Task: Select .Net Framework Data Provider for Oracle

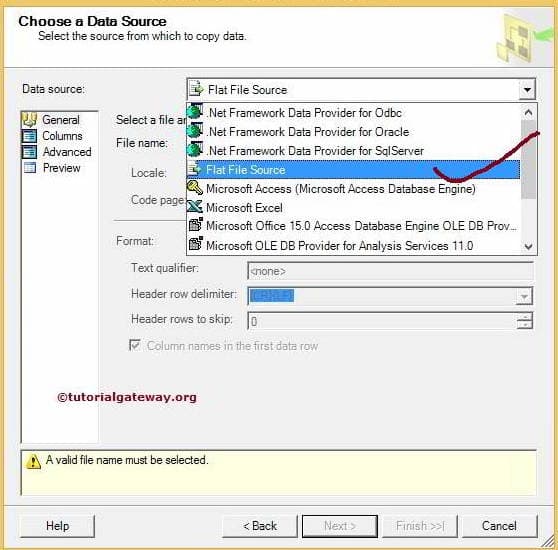Action: pyautogui.click(x=354, y=132)
